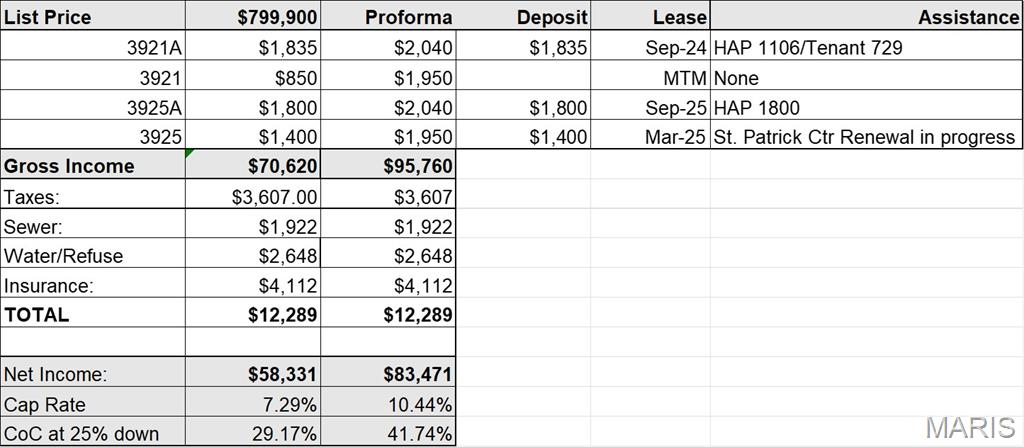
Task: Click the HAP 1106/Tenant 729 cell
Action: (x=867, y=46)
